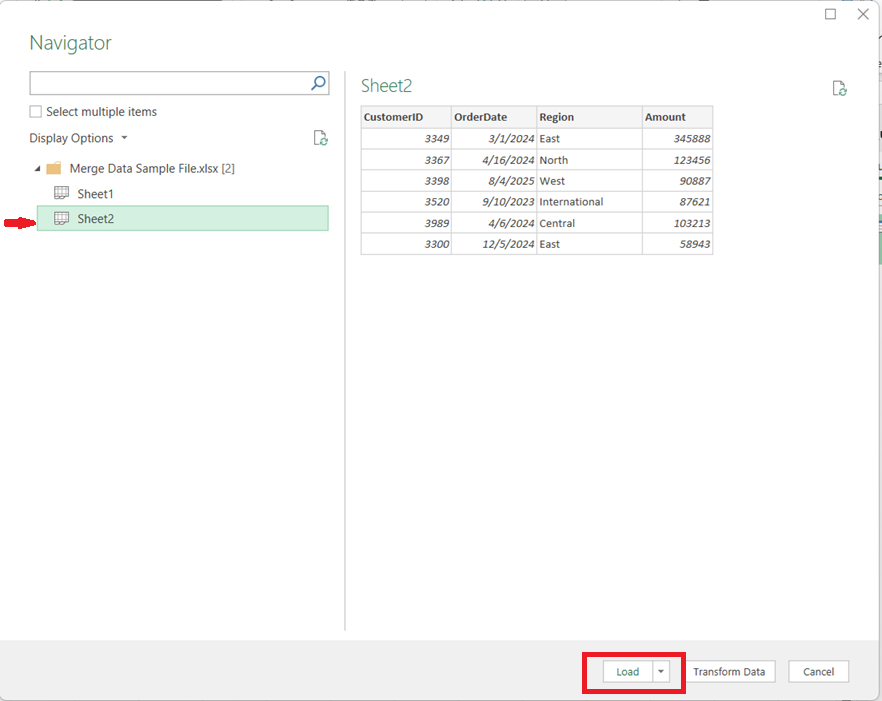This screenshot has width=882, height=701.
Task: Click the International region cell
Action: (x=590, y=201)
